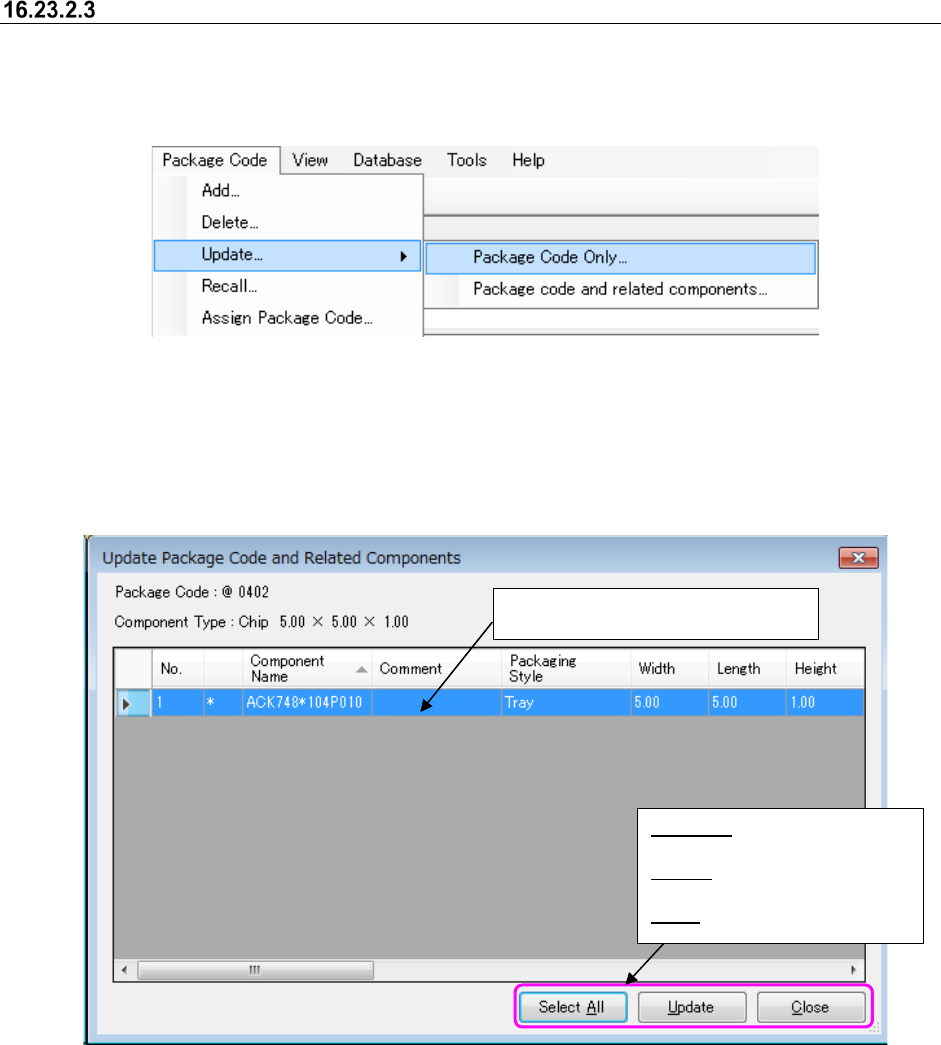Open the Database menu
Viewport: 941px width, 1045px height.
point(387,161)
